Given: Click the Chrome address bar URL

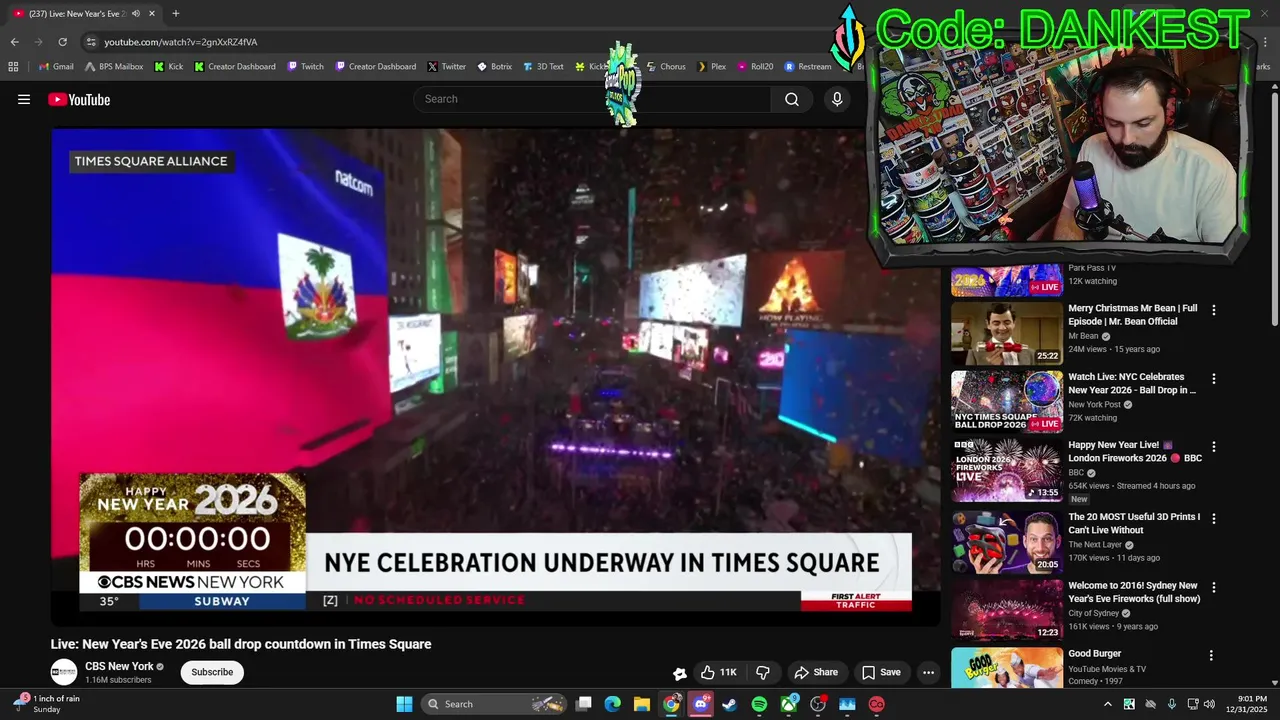Looking at the screenshot, I should 181,42.
